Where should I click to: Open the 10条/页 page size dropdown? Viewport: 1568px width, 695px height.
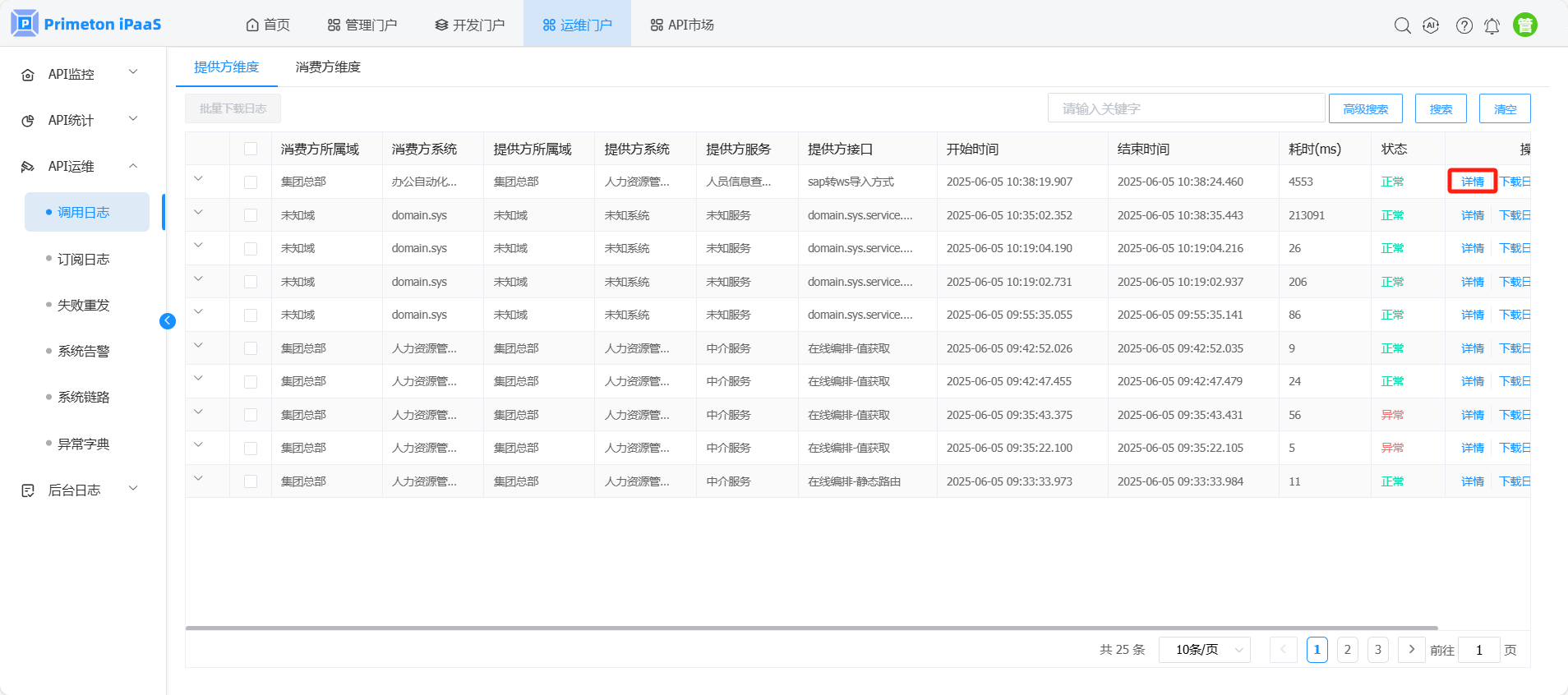[x=1204, y=650]
